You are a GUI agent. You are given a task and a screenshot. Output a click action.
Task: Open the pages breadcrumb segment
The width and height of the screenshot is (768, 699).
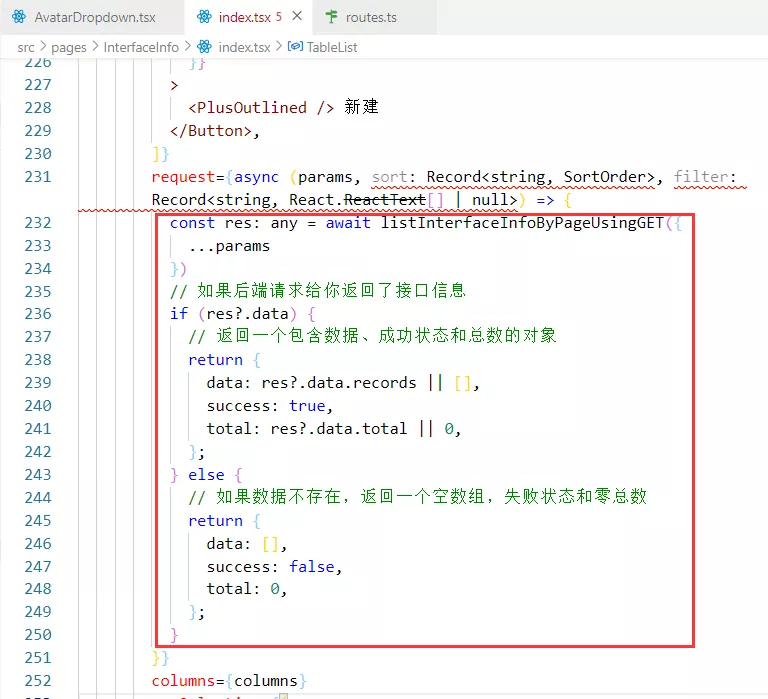[x=69, y=48]
